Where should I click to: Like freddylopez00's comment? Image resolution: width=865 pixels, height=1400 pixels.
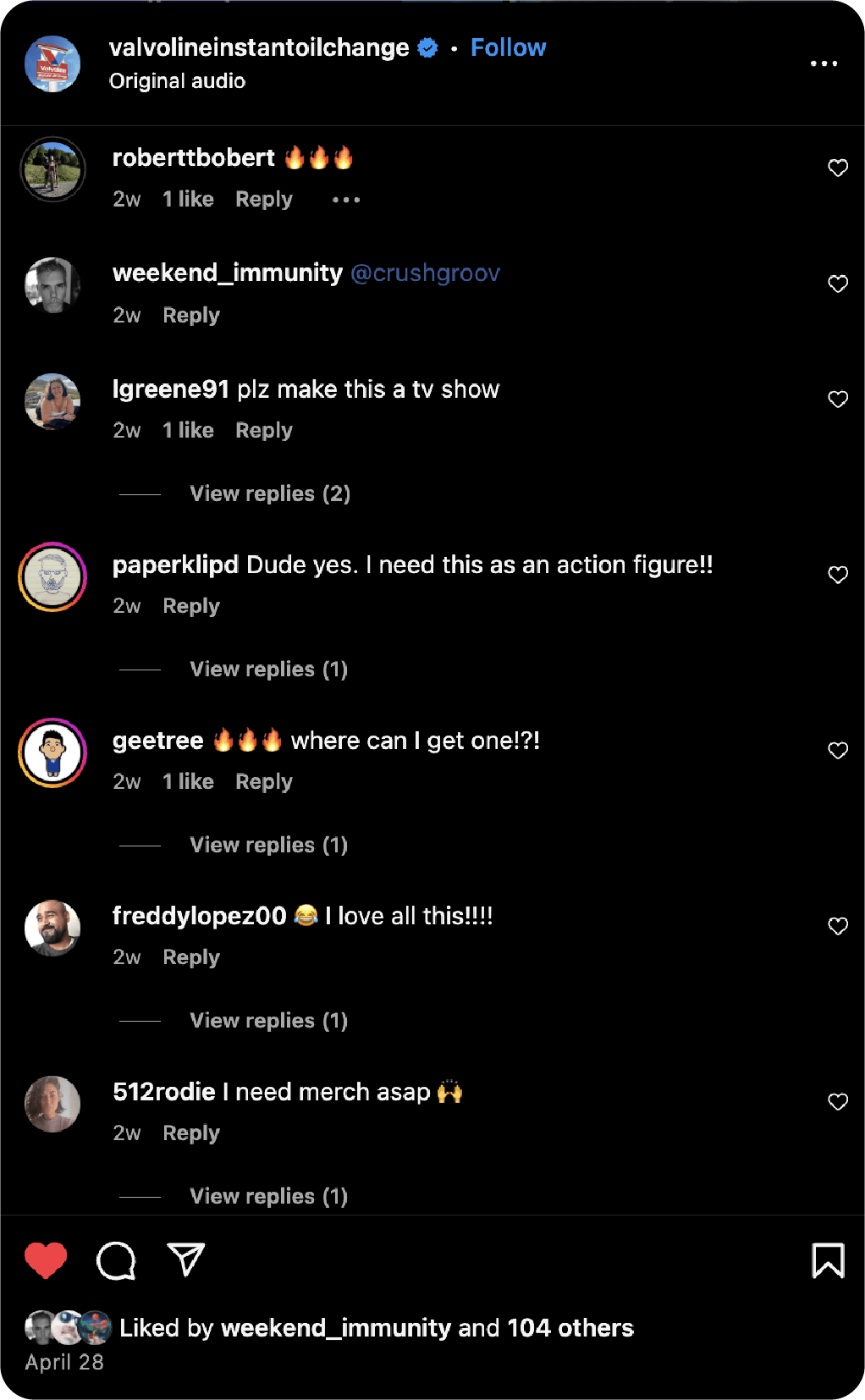coord(838,926)
